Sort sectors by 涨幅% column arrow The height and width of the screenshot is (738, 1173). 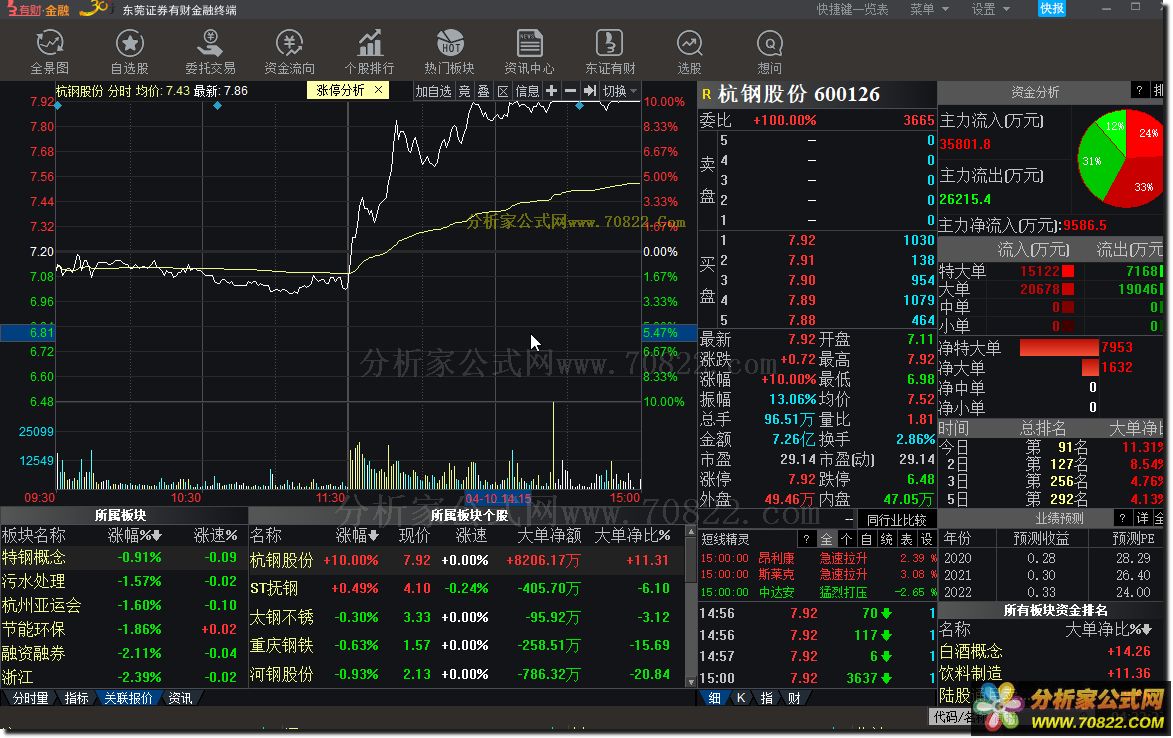(x=156, y=535)
